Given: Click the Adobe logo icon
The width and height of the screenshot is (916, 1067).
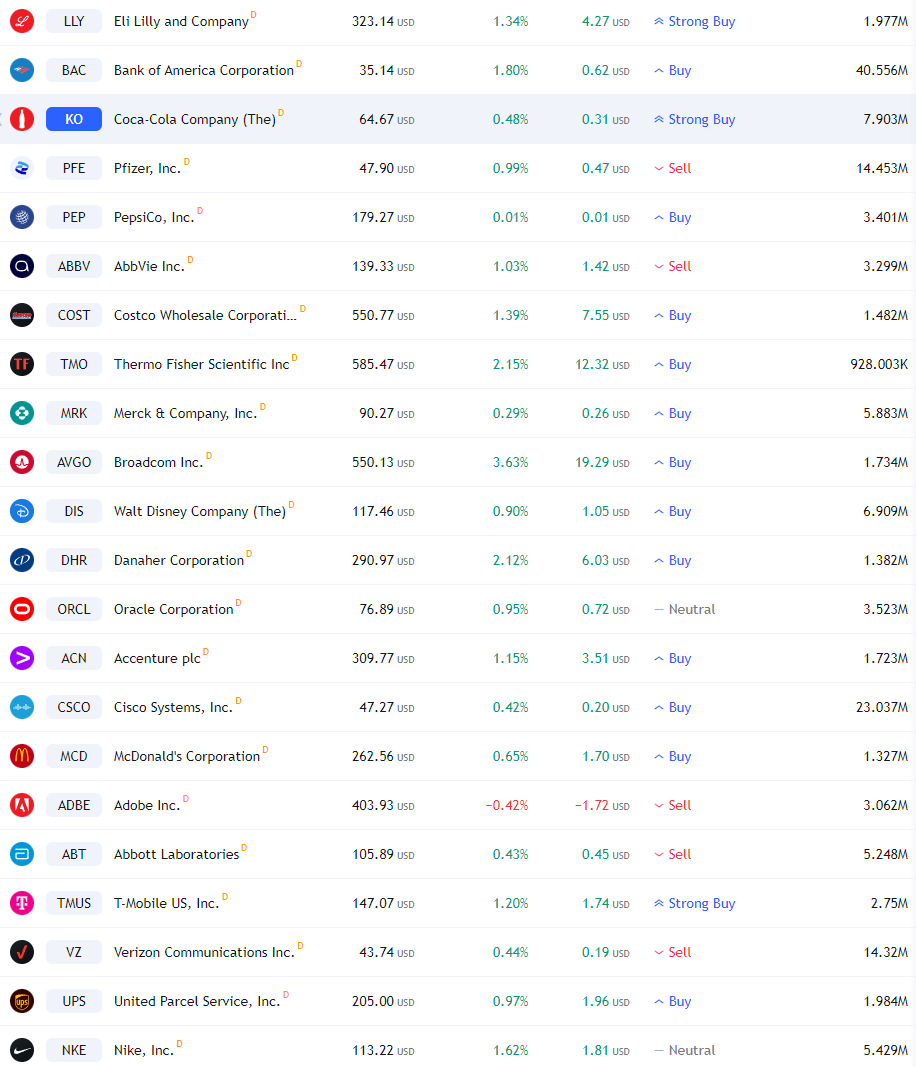Looking at the screenshot, I should pyautogui.click(x=22, y=805).
